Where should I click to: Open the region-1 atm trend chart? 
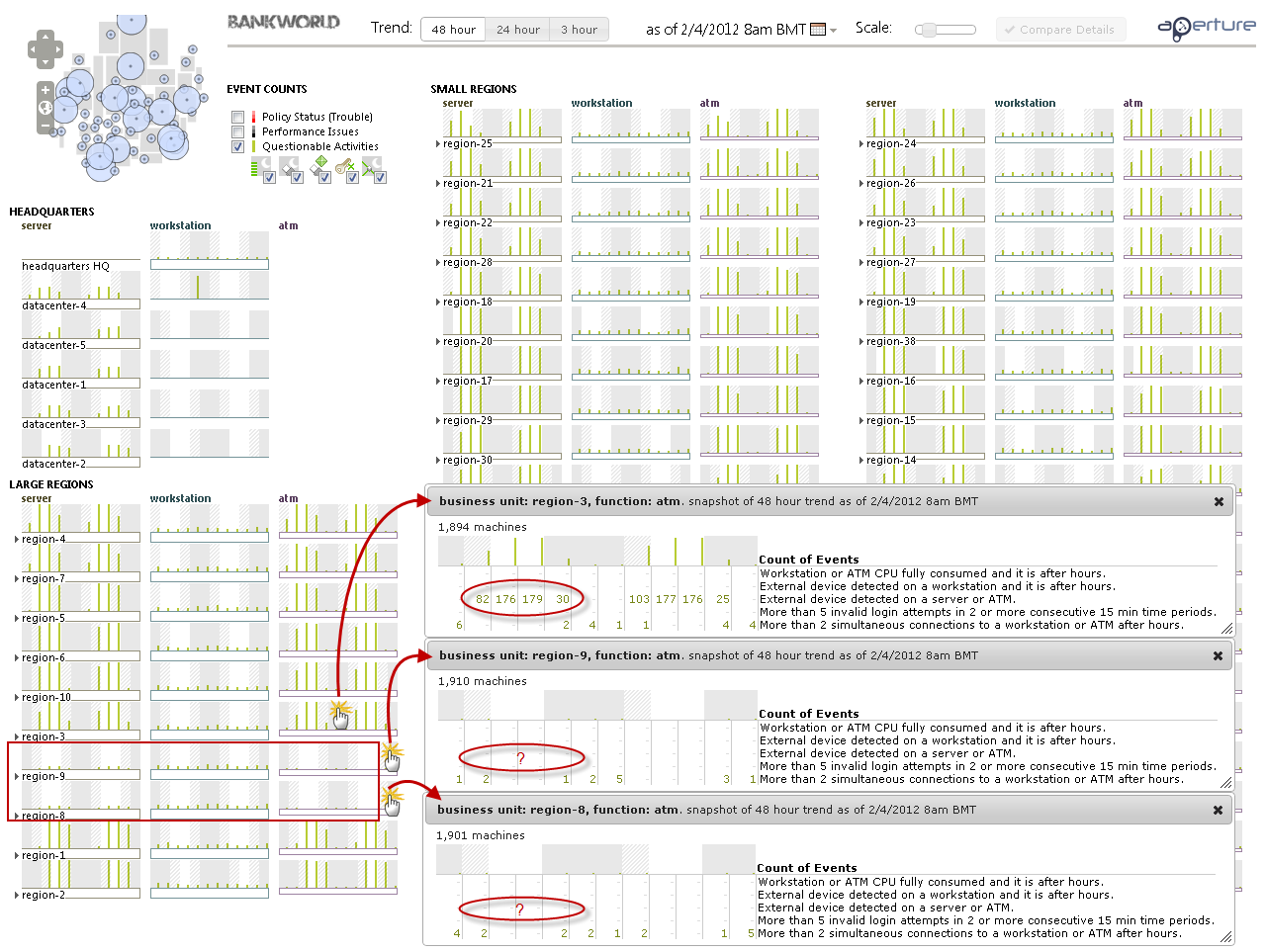coord(337,838)
